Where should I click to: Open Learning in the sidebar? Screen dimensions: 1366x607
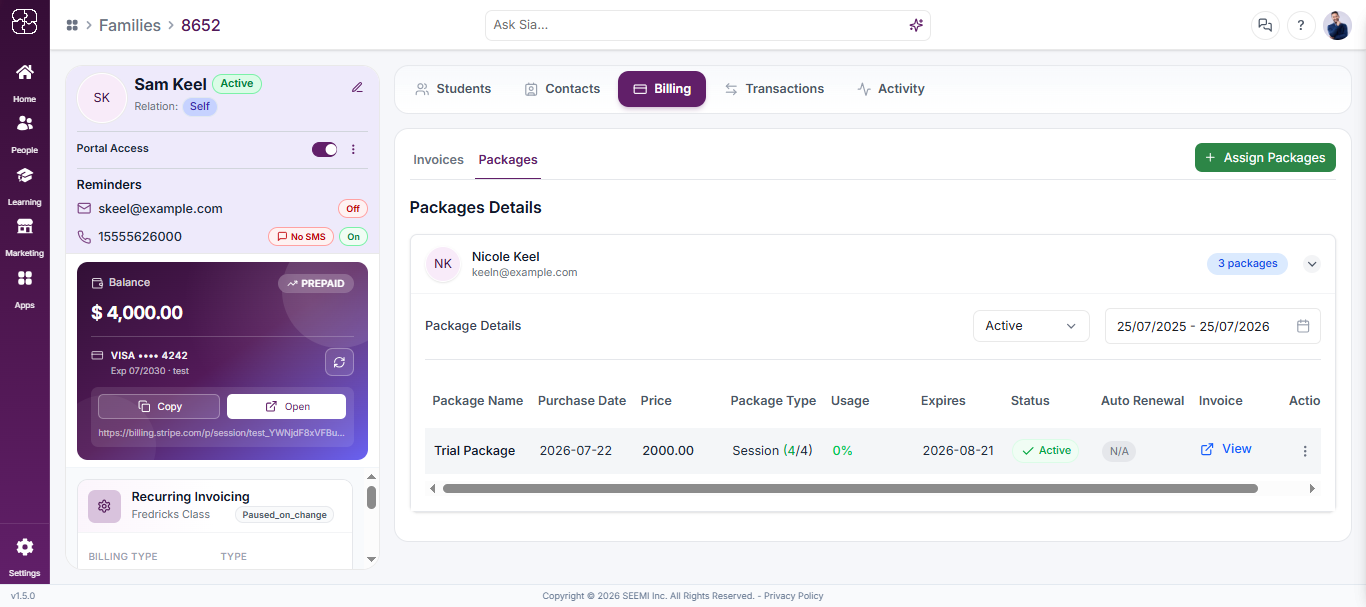24,185
